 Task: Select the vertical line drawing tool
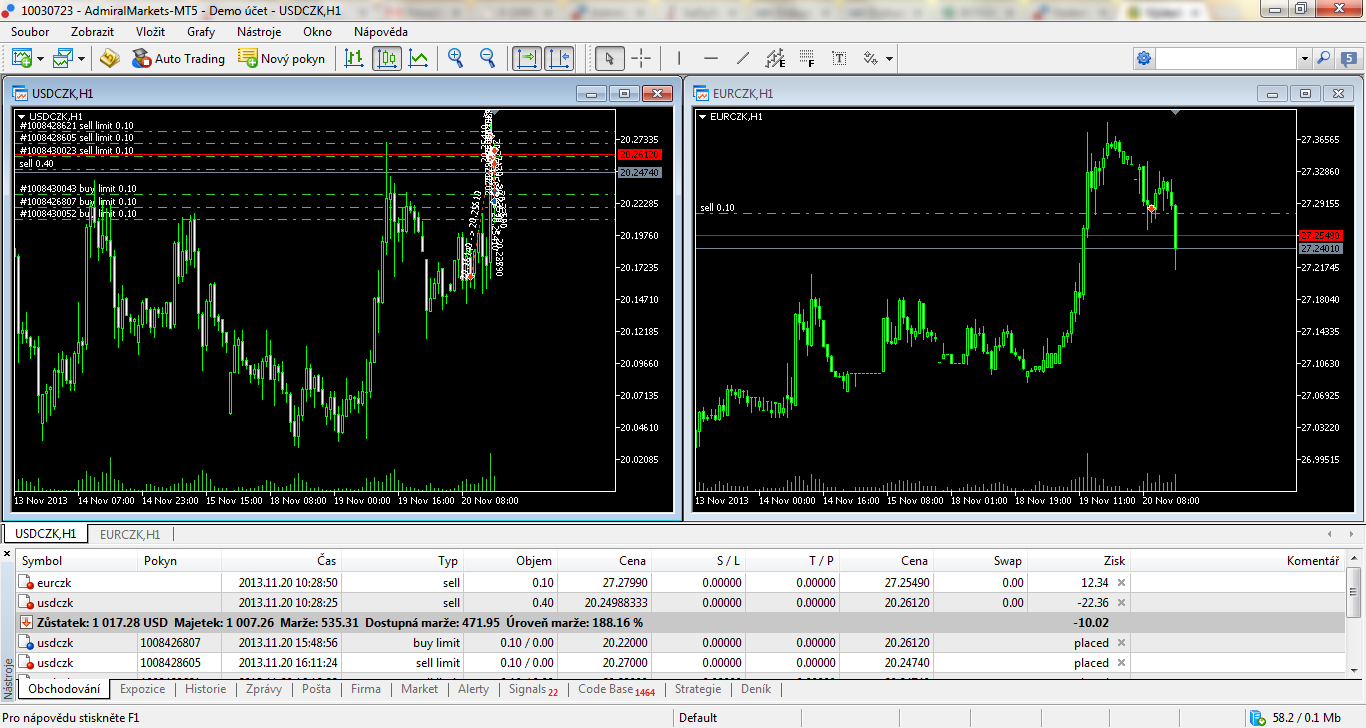679,58
